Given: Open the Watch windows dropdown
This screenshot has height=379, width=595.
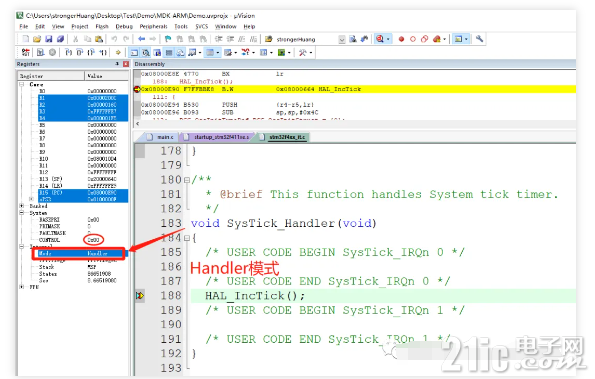Looking at the screenshot, I should (200, 52).
